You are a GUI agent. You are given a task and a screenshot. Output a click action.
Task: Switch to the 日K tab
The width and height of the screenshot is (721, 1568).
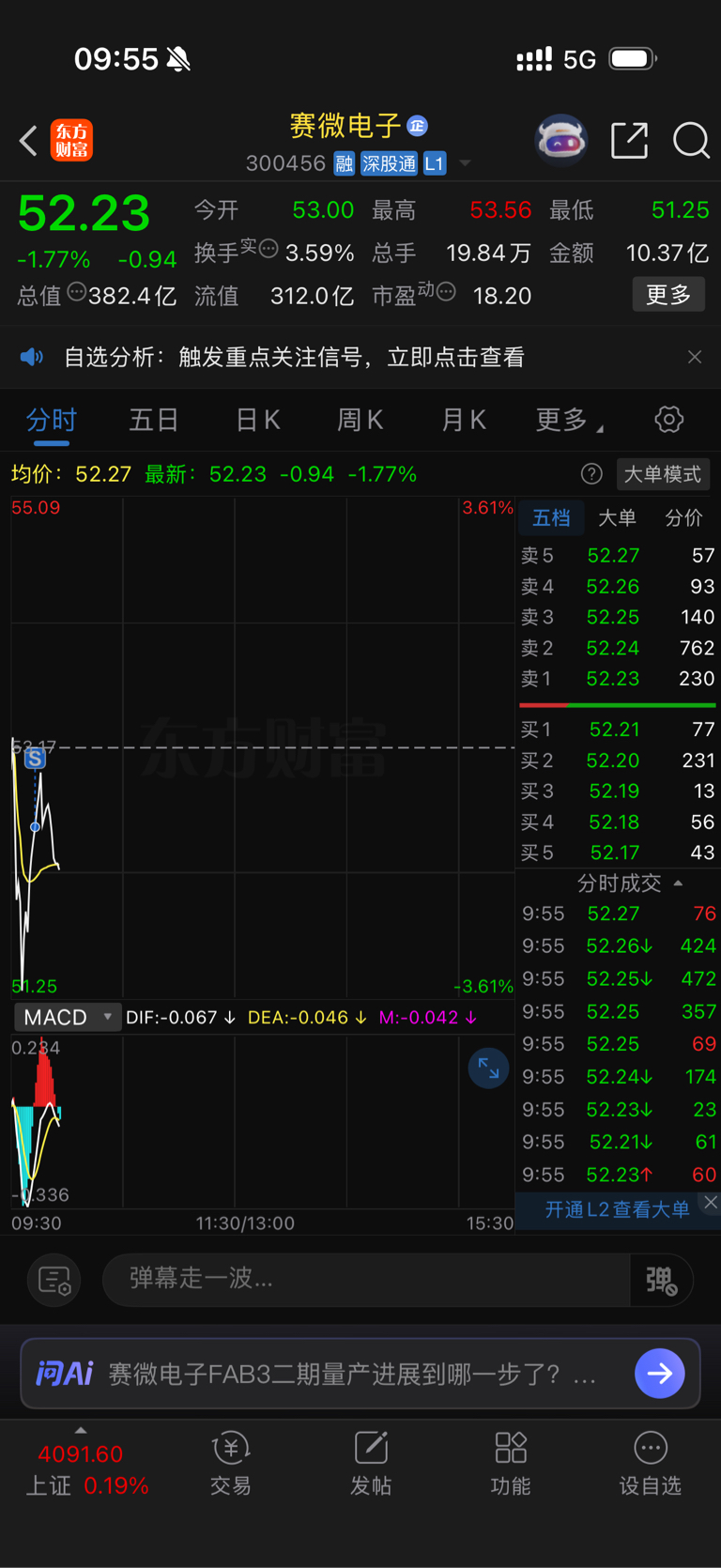[x=258, y=420]
